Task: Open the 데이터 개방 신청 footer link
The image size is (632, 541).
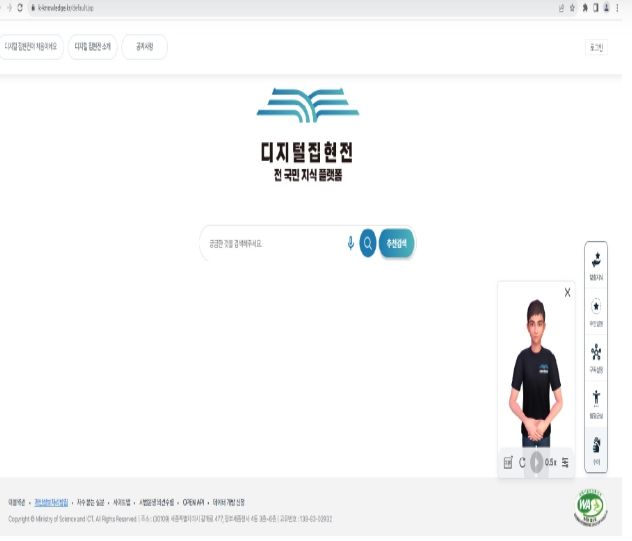Action: coord(229,502)
